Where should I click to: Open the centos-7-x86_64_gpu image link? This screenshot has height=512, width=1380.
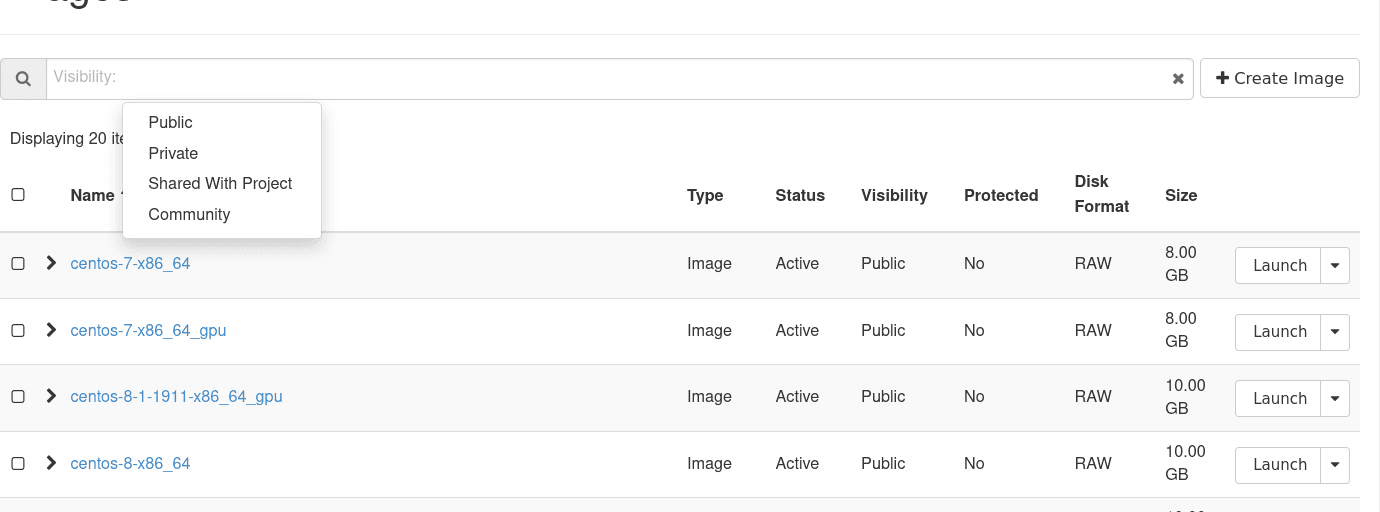[x=148, y=330]
